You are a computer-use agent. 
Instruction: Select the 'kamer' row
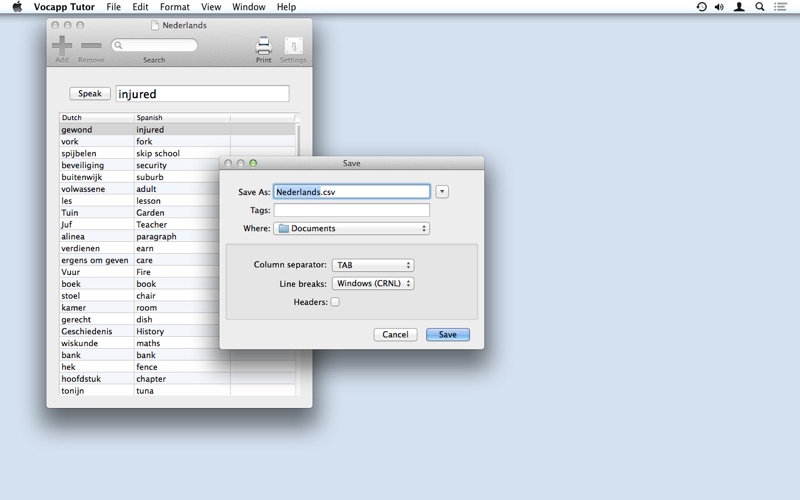pos(140,308)
